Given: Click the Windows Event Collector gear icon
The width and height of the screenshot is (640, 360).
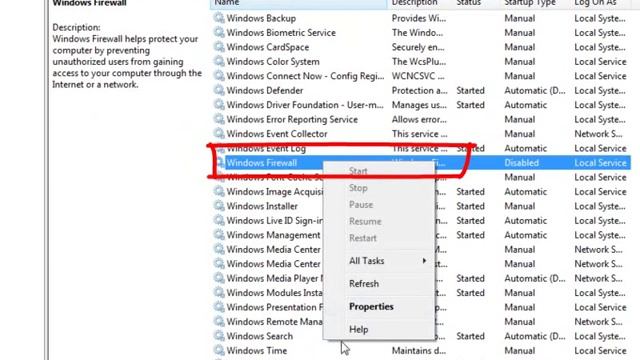Looking at the screenshot, I should click(219, 133).
